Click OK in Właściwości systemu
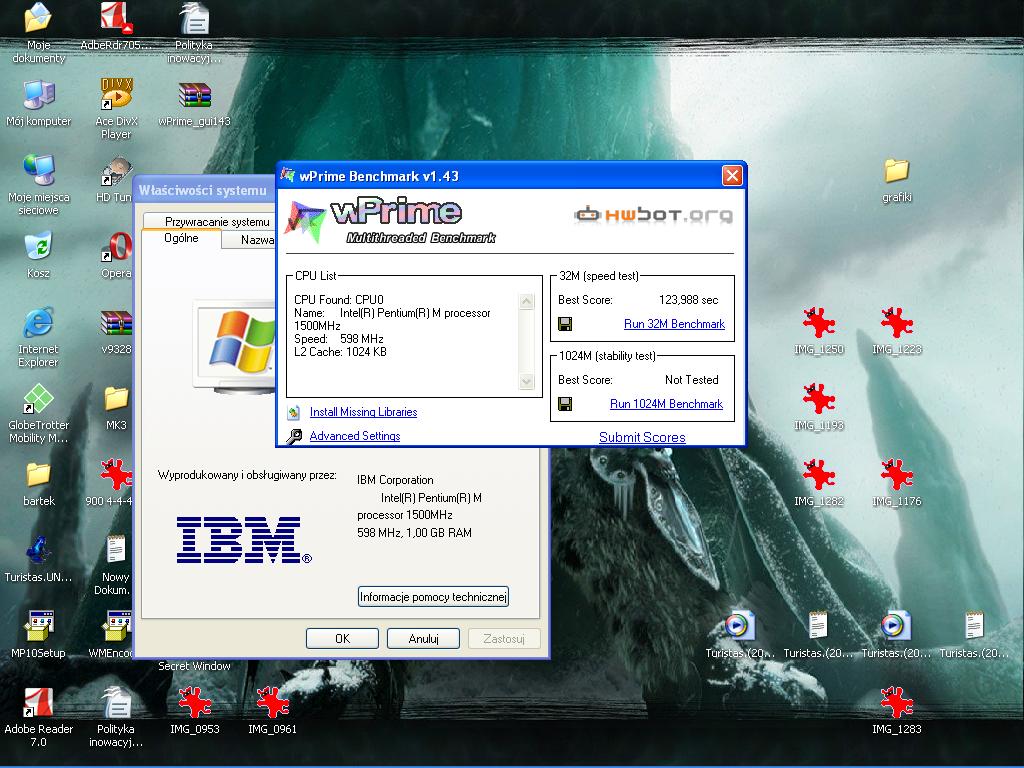The height and width of the screenshot is (768, 1024). [x=342, y=639]
